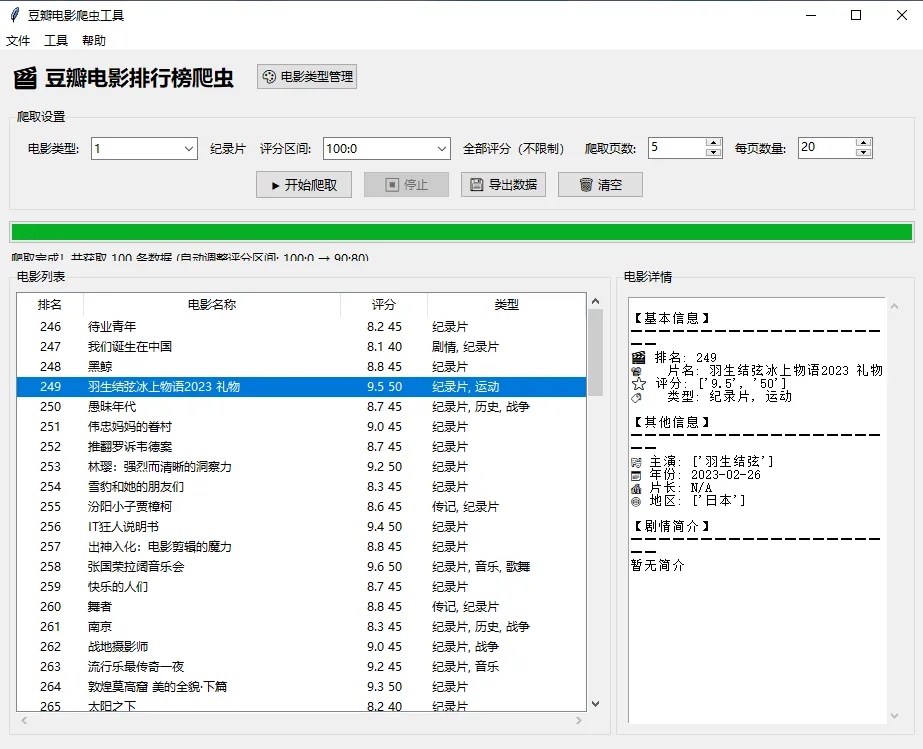Screen dimensions: 923x749
Task: Expand the 评分区间 combo box
Action: click(x=442, y=148)
